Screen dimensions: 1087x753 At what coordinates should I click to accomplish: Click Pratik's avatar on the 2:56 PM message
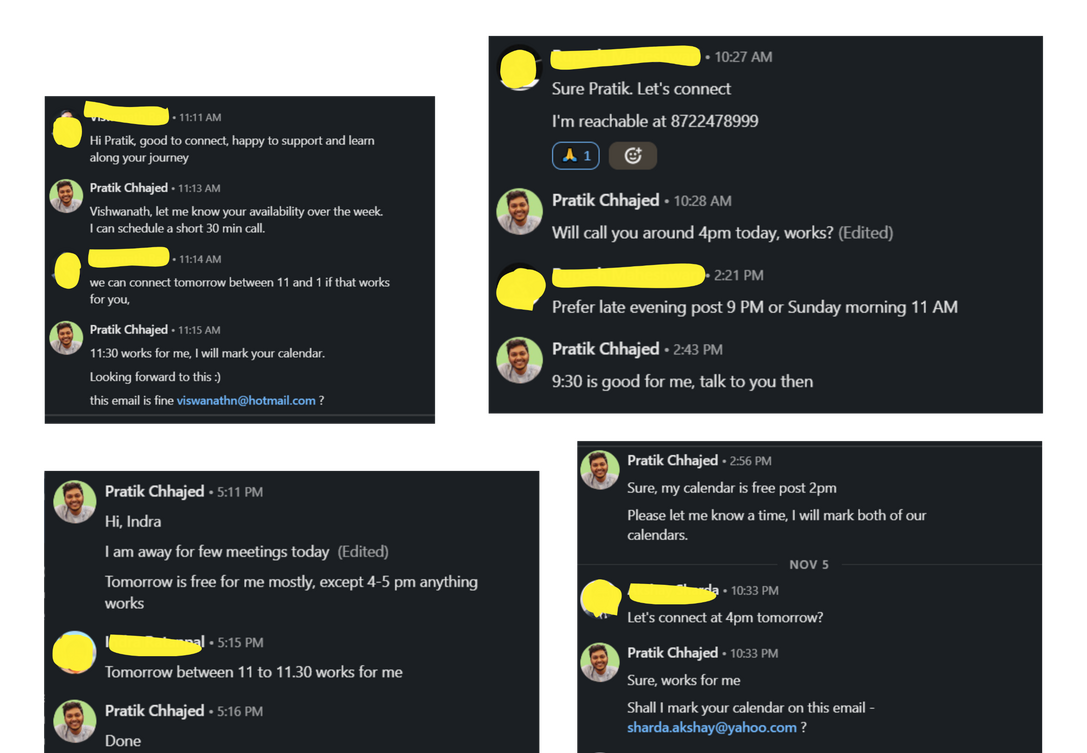599,469
